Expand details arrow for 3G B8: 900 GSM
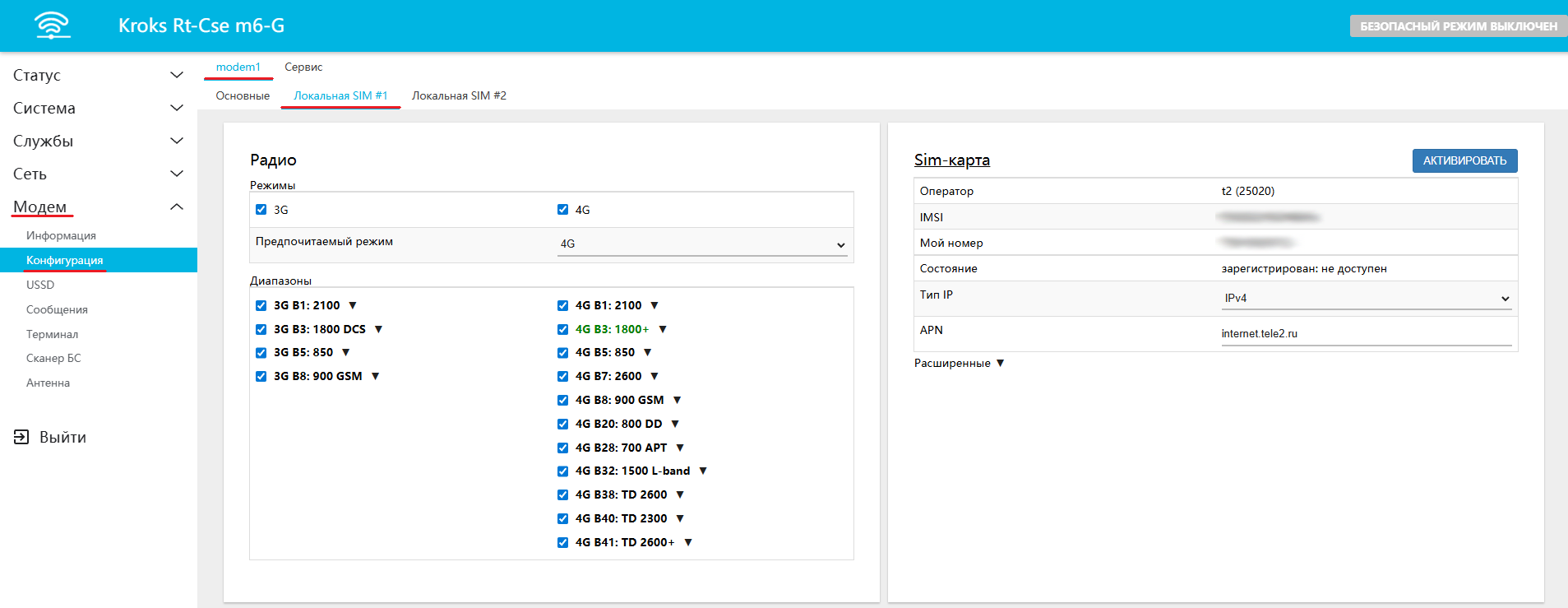Viewport: 1568px width, 608px height. pos(376,376)
